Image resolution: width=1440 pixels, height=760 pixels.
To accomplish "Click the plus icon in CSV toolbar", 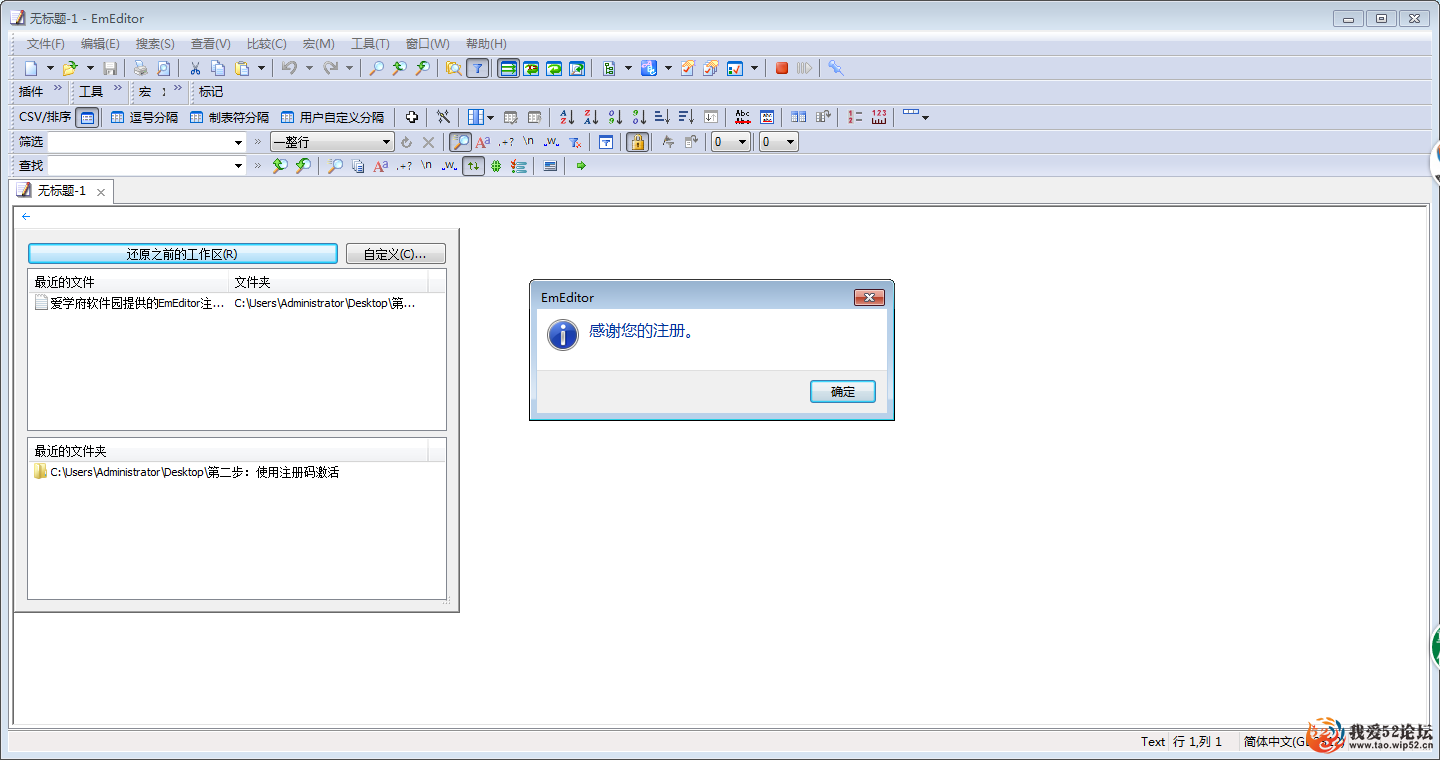I will point(411,117).
